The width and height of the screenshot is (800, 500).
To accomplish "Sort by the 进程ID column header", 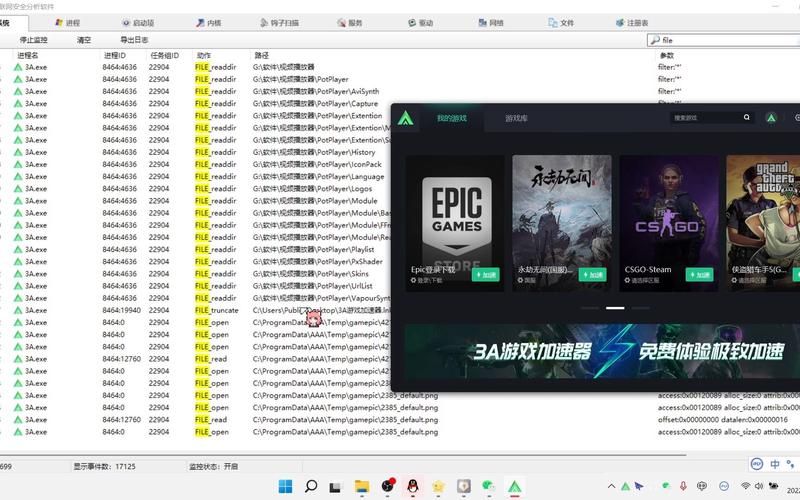I will [115, 55].
